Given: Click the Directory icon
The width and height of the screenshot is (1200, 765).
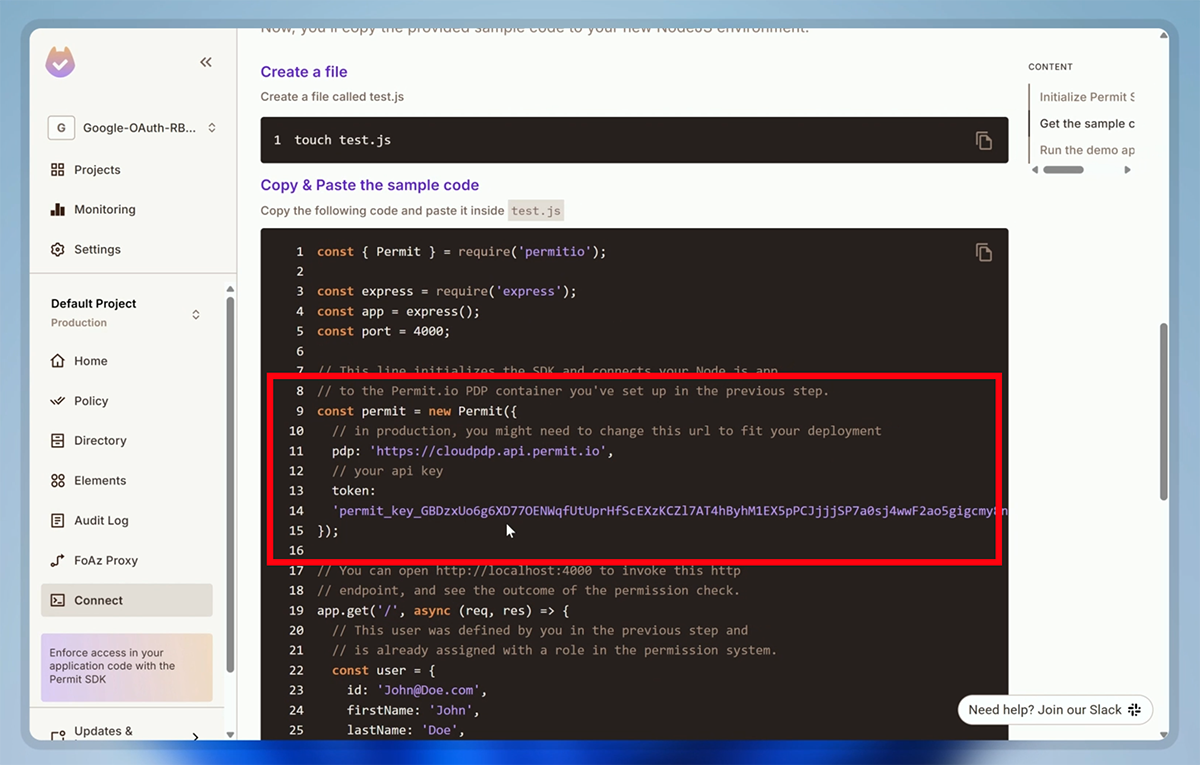Looking at the screenshot, I should pyautogui.click(x=58, y=441).
